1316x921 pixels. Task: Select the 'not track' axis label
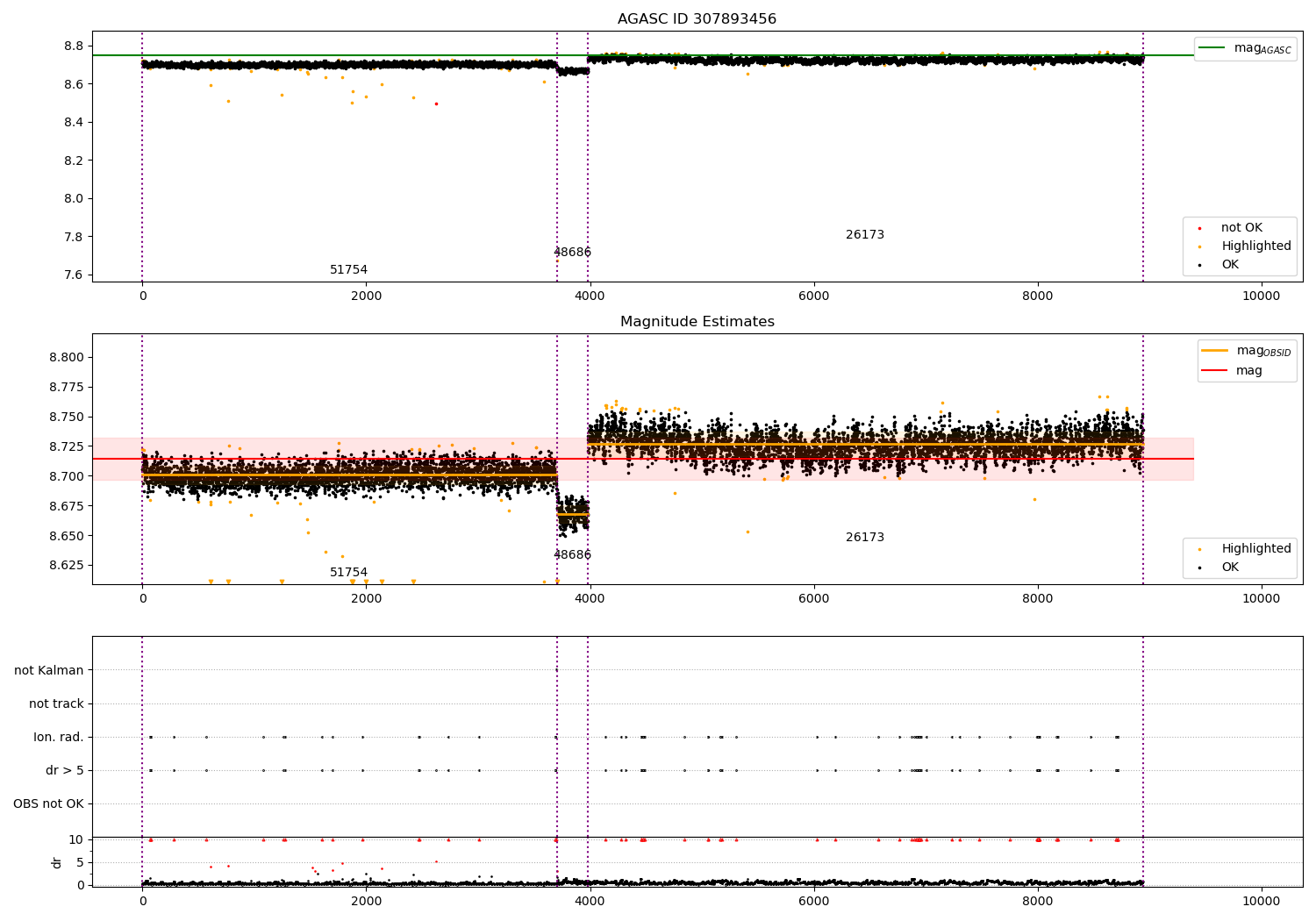56,704
